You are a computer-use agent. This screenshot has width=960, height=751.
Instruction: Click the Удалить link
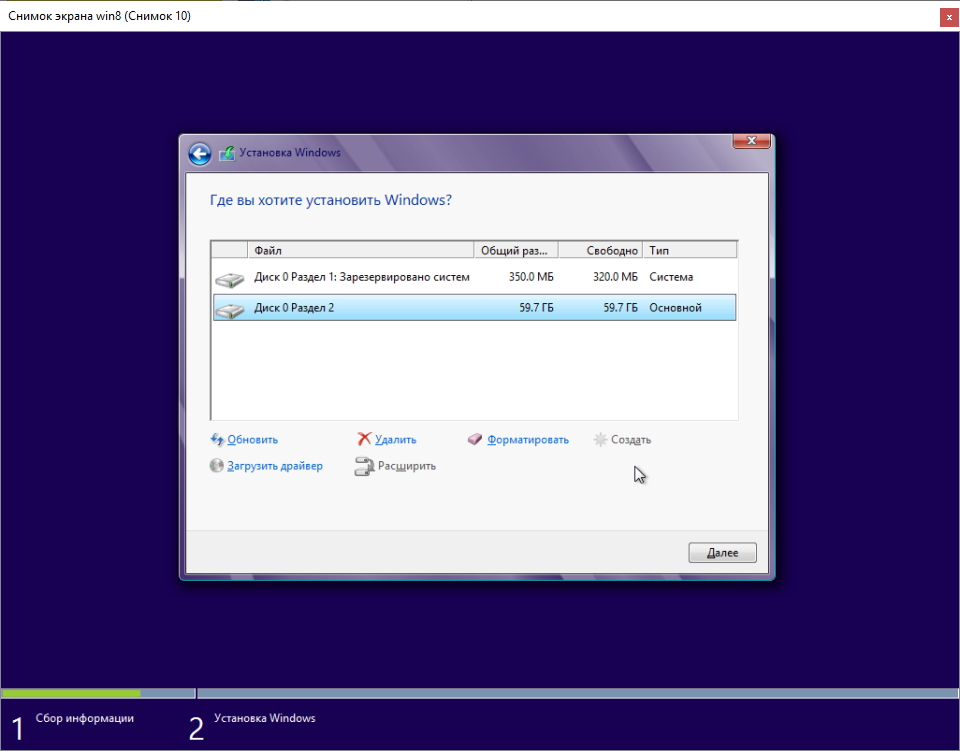pos(396,439)
